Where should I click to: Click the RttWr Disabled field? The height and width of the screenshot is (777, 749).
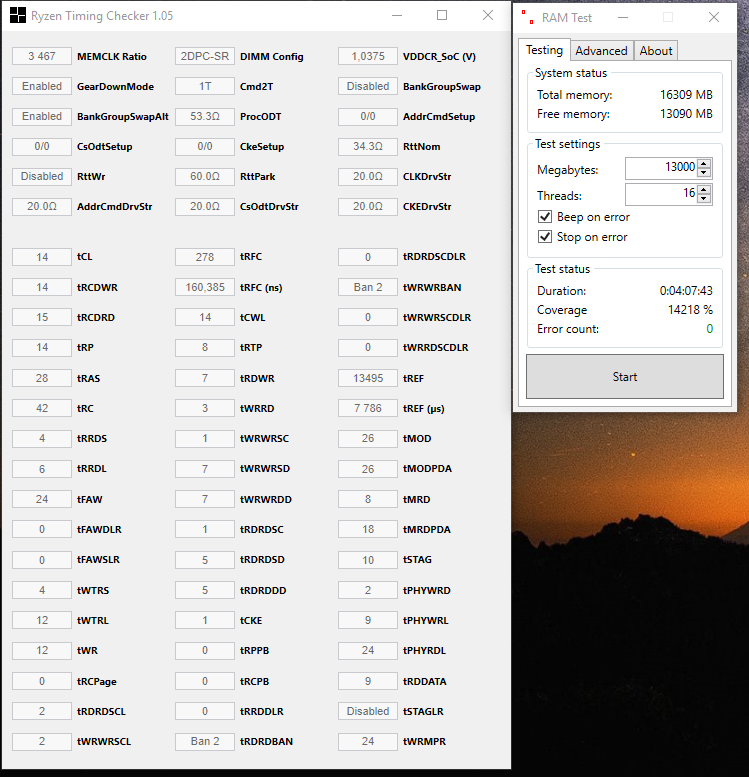click(42, 176)
